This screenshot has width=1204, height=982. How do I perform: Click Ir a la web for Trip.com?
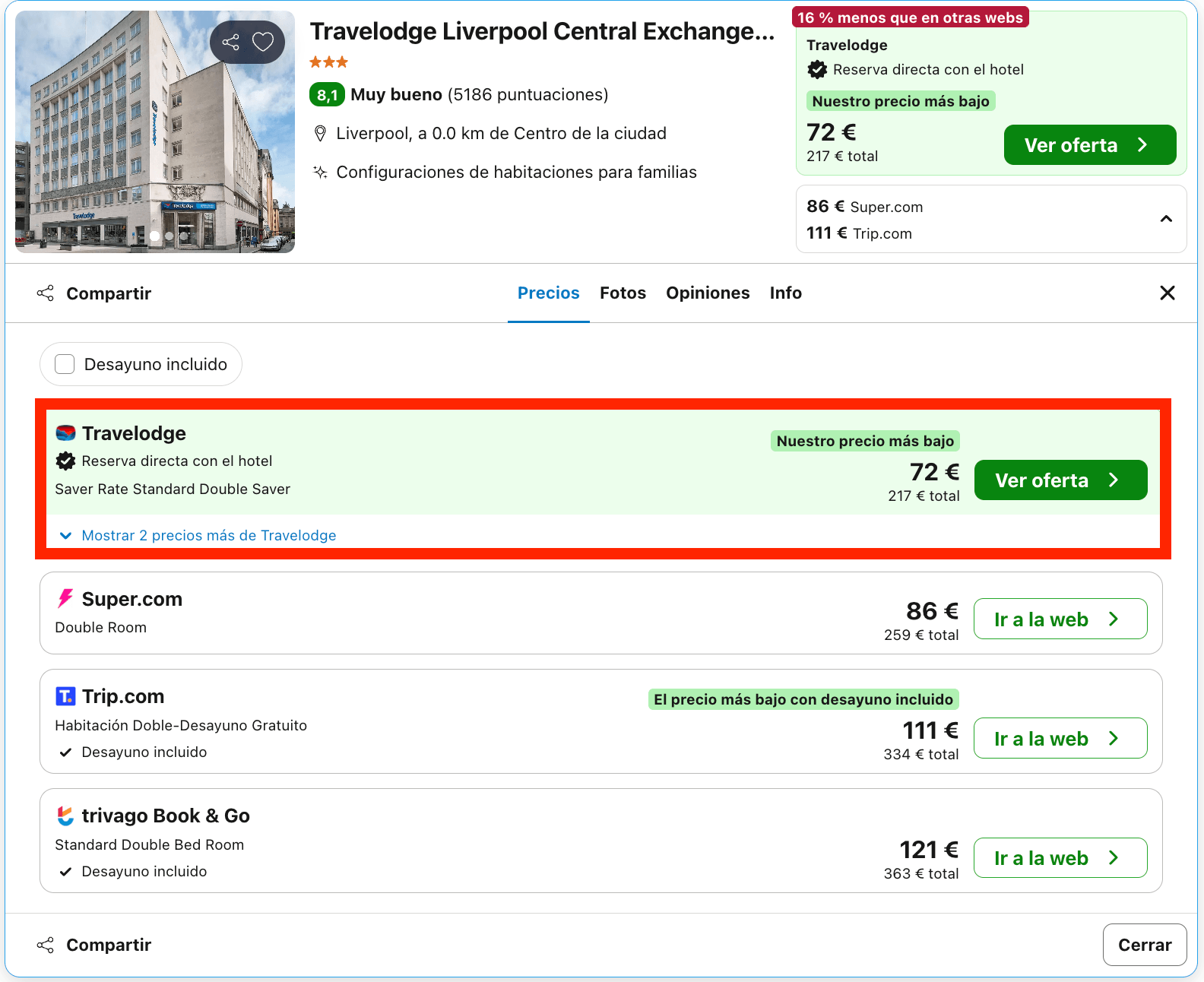click(x=1060, y=738)
